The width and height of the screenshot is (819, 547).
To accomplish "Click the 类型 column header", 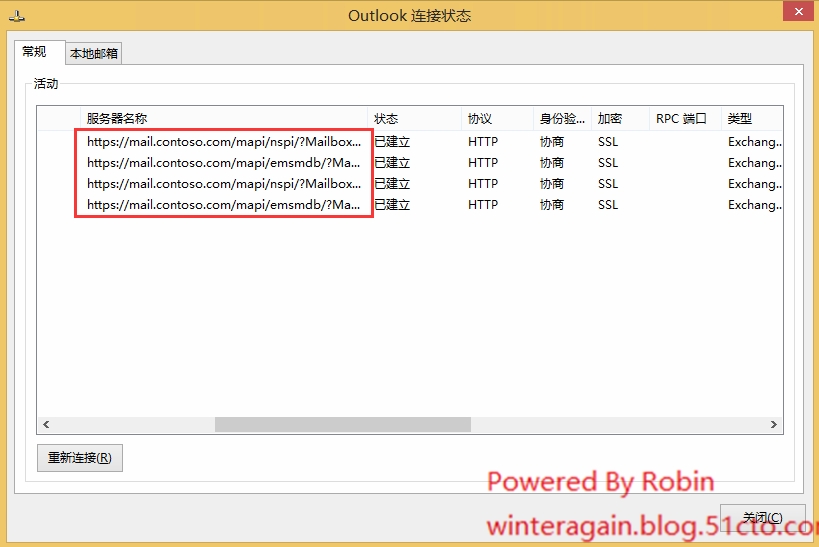I will 752,119.
